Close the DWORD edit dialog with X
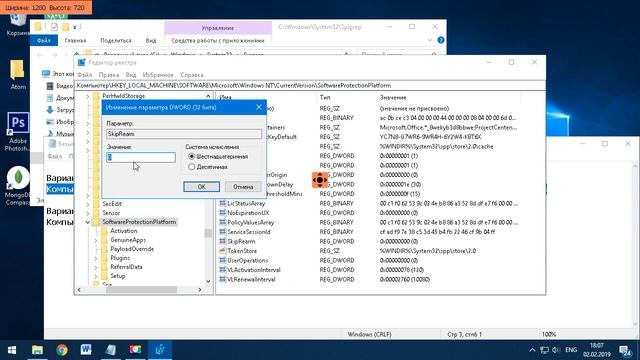Image resolution: width=640 pixels, height=360 pixels. [x=259, y=107]
